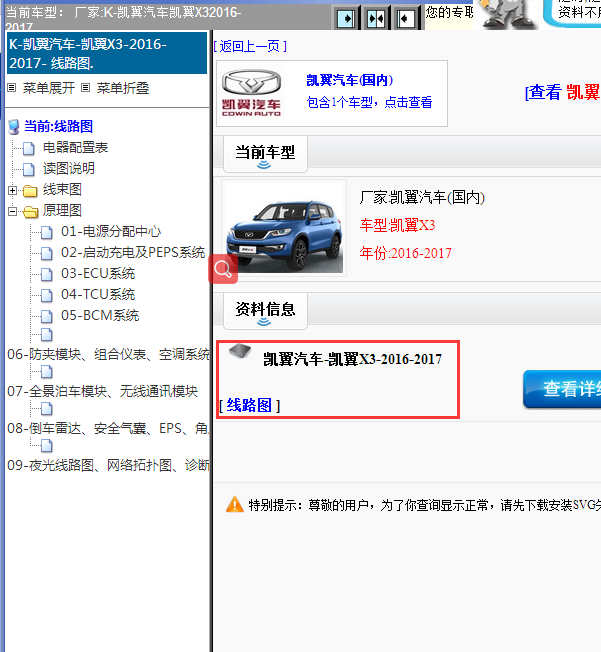Click the page icon for 读图说明
This screenshot has width=601, height=652.
point(29,169)
